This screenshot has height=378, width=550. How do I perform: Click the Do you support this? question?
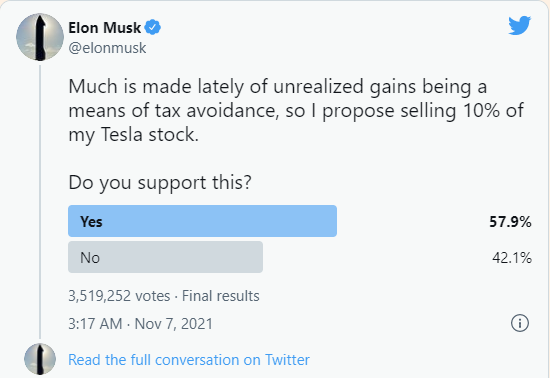pyautogui.click(x=160, y=183)
